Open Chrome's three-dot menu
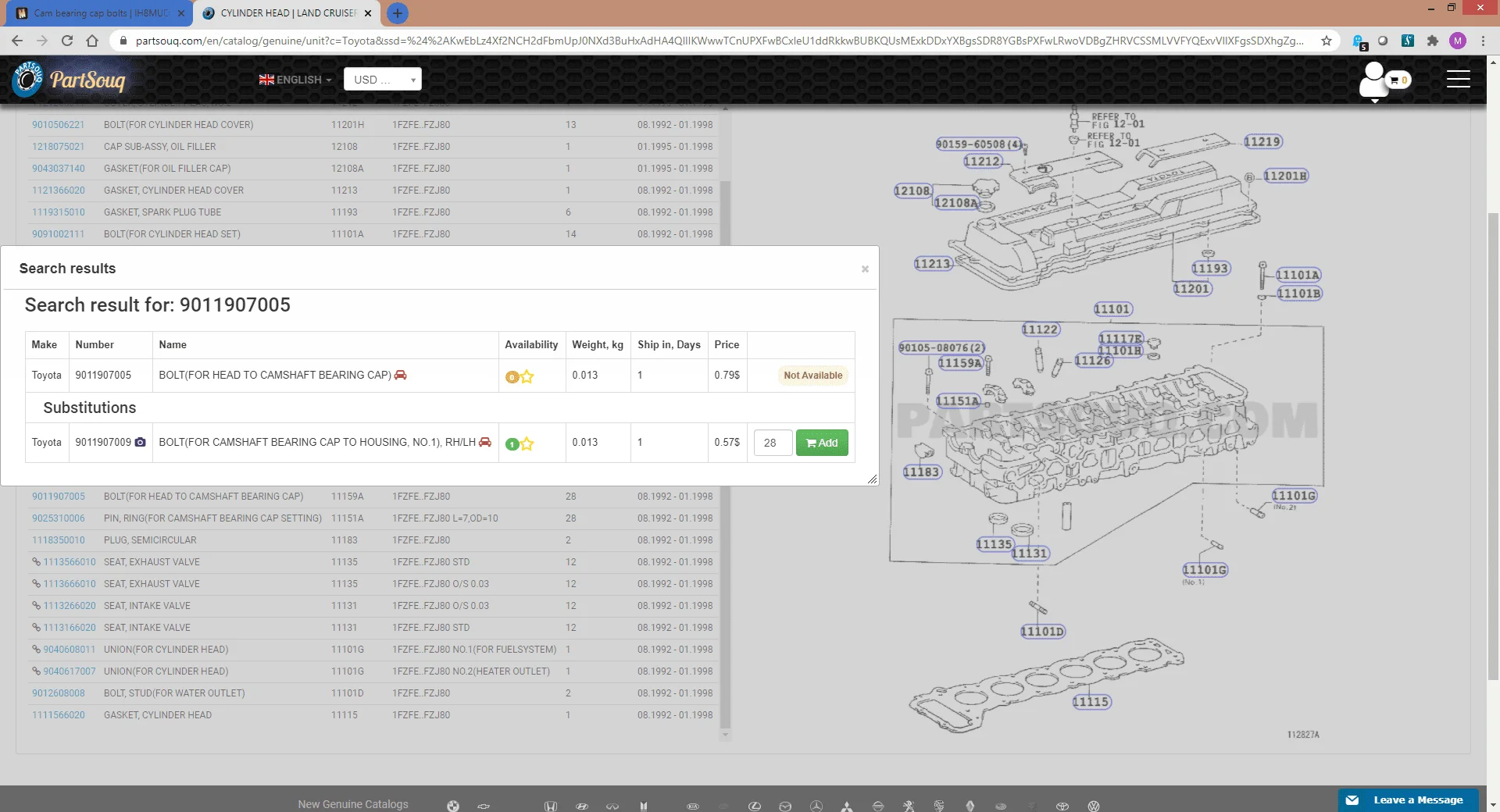The width and height of the screenshot is (1500, 812). coord(1483,41)
